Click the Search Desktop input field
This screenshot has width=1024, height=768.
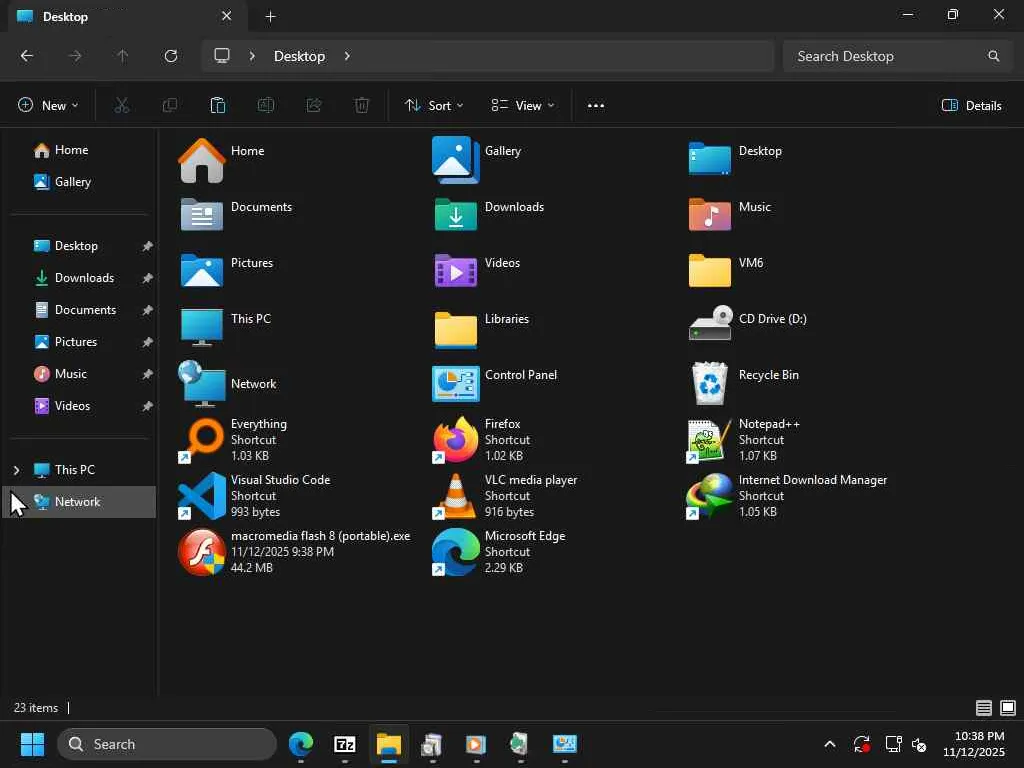point(898,56)
